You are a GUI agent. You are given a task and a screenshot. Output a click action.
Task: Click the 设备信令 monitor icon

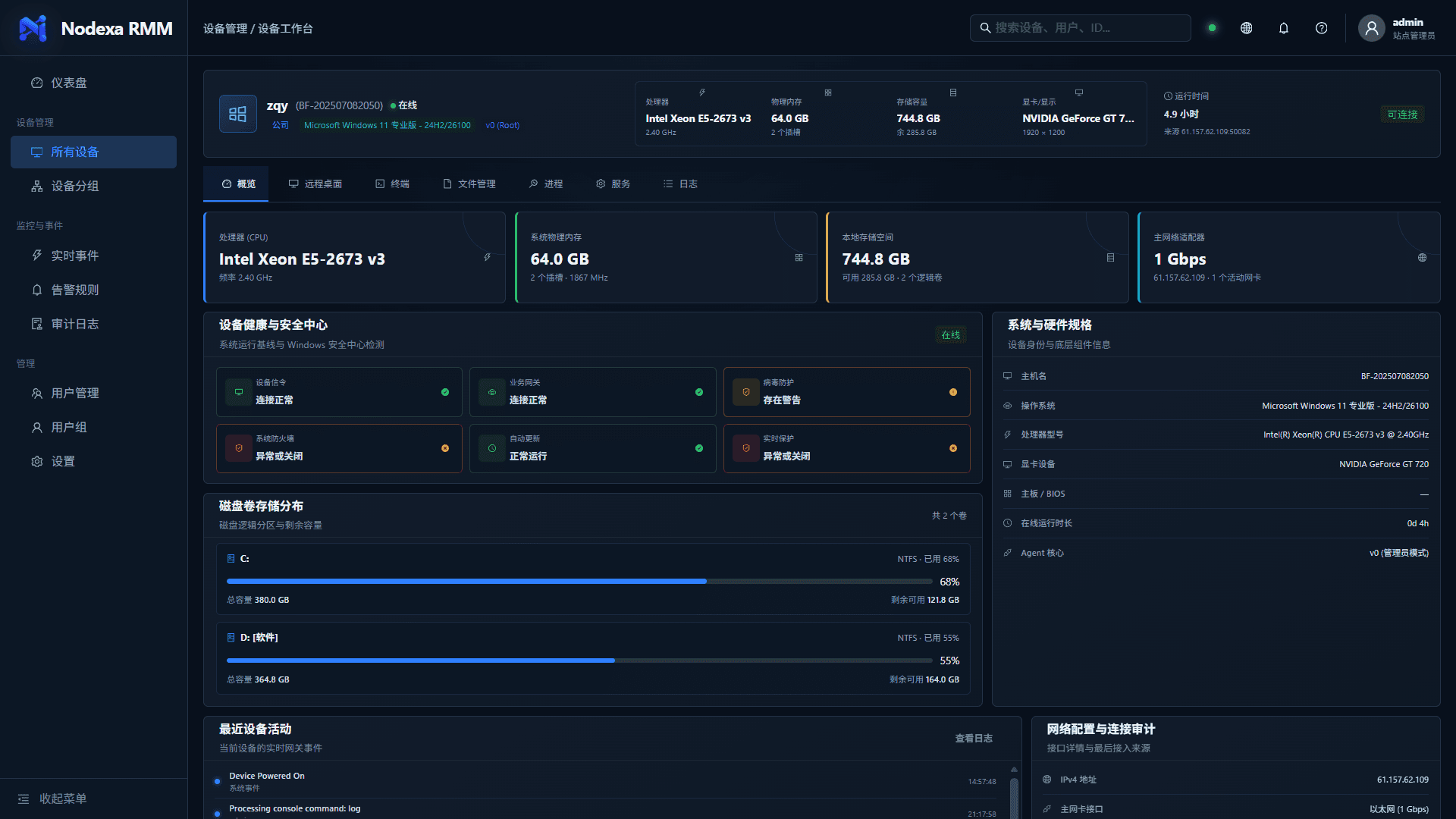(239, 392)
